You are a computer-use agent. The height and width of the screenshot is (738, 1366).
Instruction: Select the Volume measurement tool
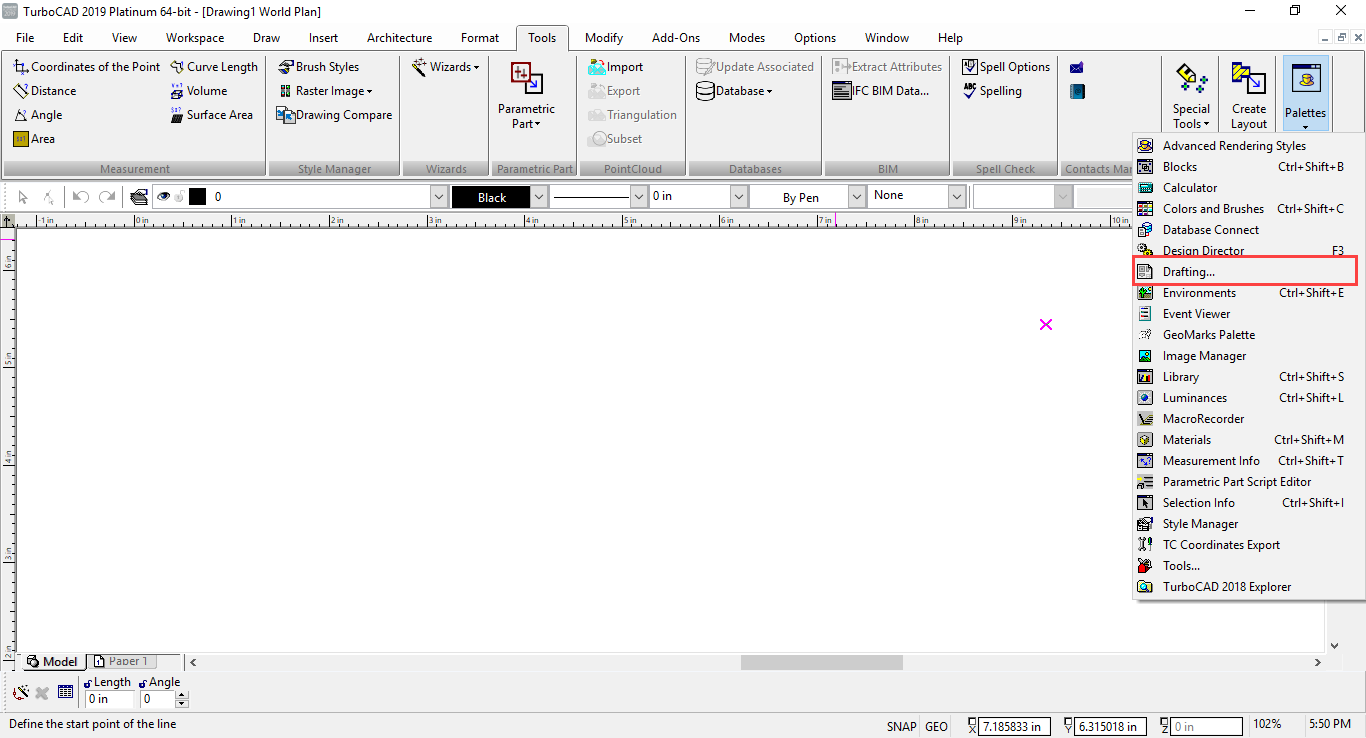tap(198, 91)
